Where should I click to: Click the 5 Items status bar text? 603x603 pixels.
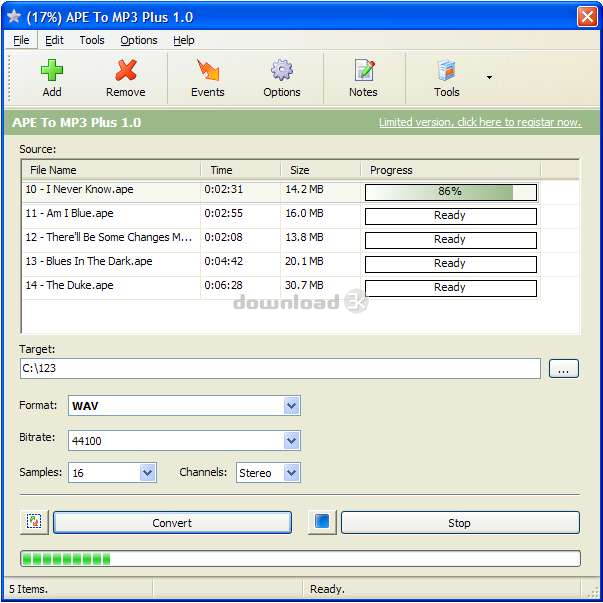click(28, 589)
